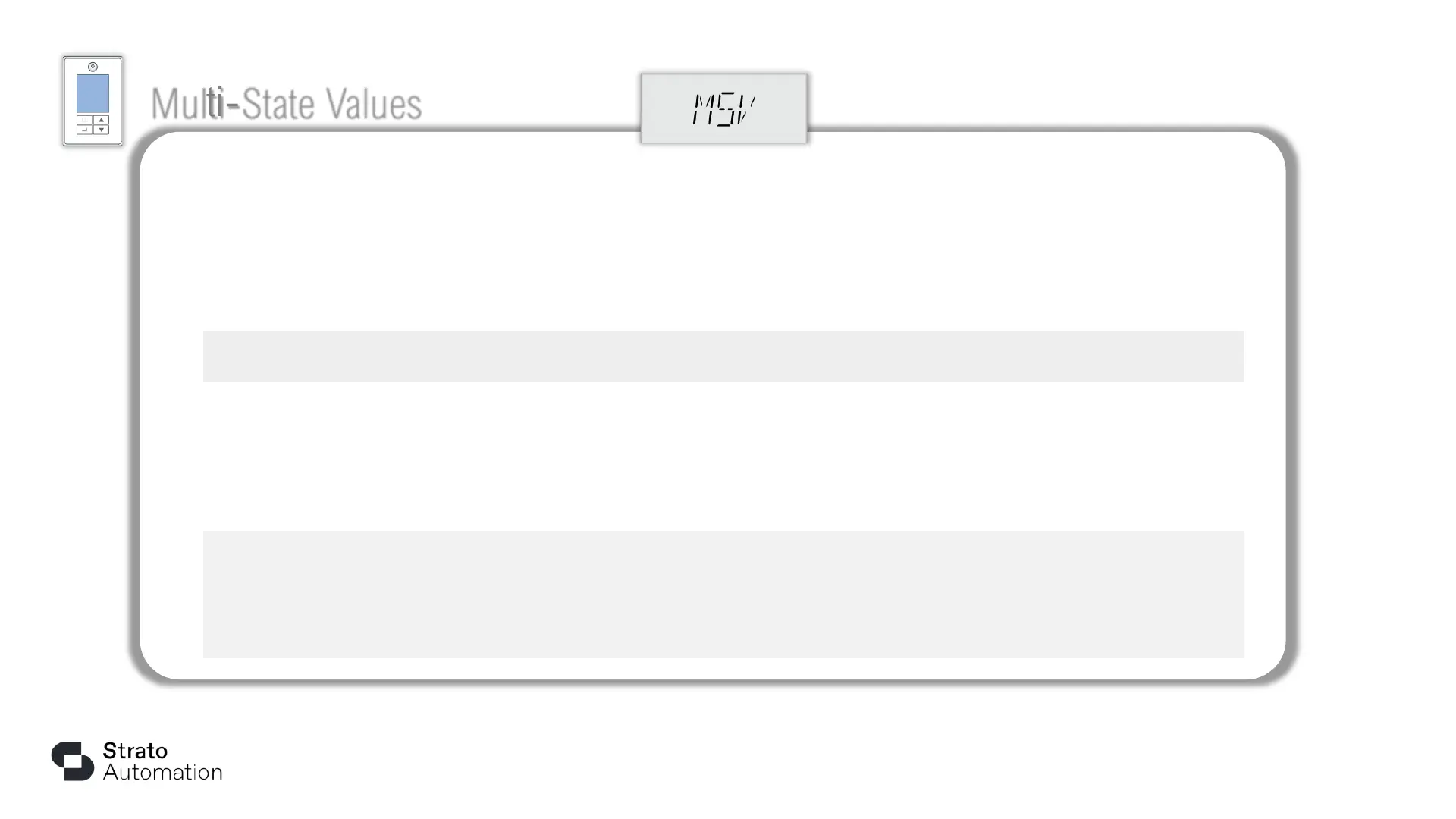Click the letter V in MSV display

point(745,109)
